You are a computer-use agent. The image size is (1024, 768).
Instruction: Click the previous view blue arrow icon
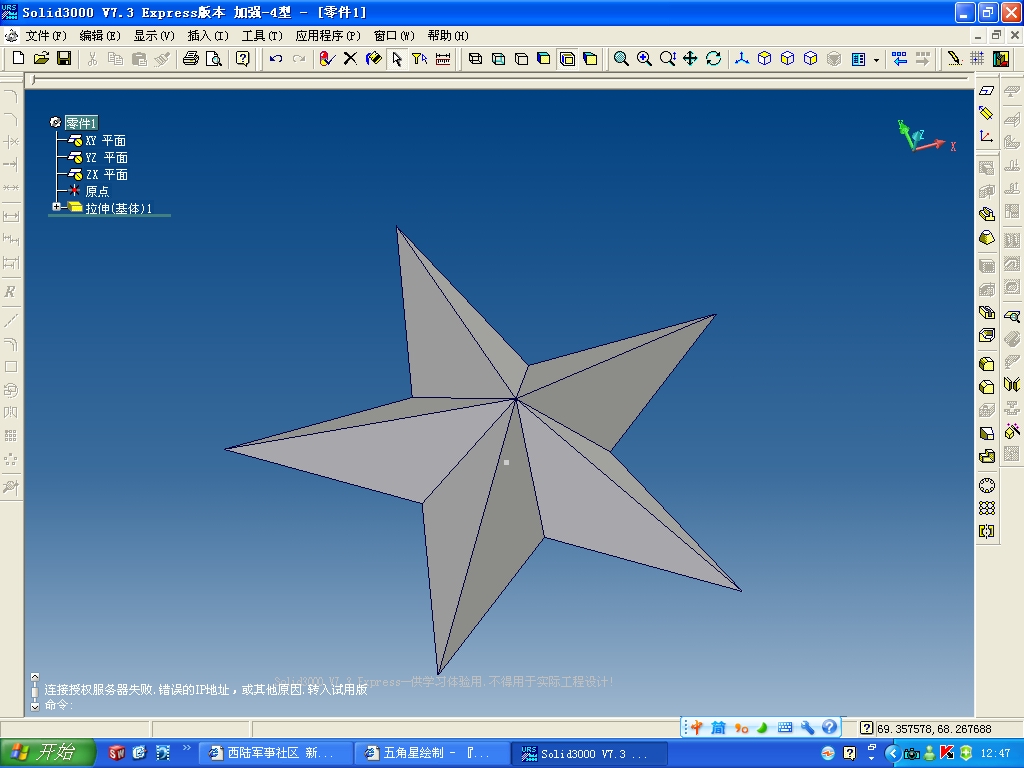coord(899,59)
